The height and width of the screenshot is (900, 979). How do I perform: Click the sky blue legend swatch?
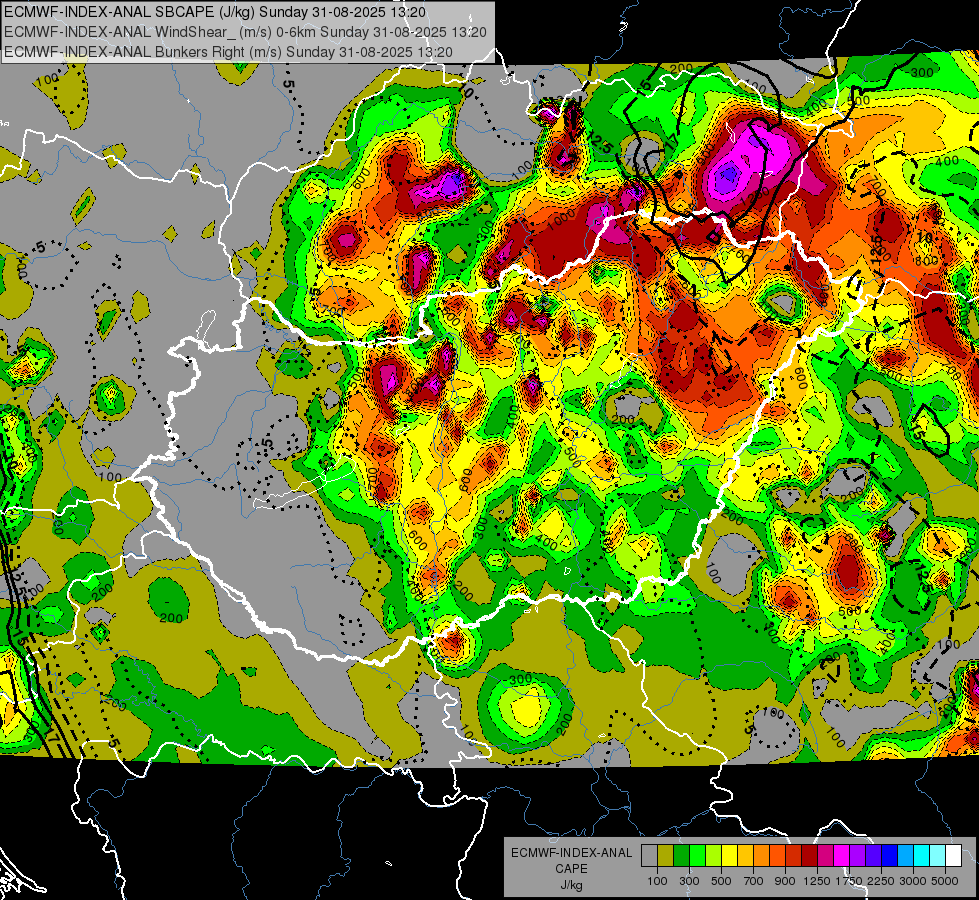point(905,855)
